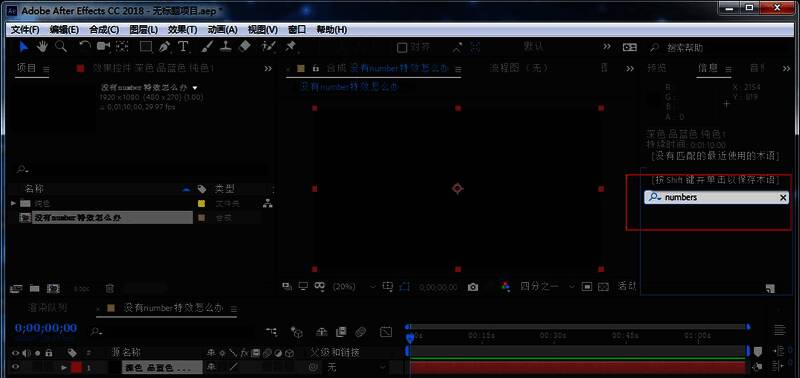Click the project panel search field

141,169
